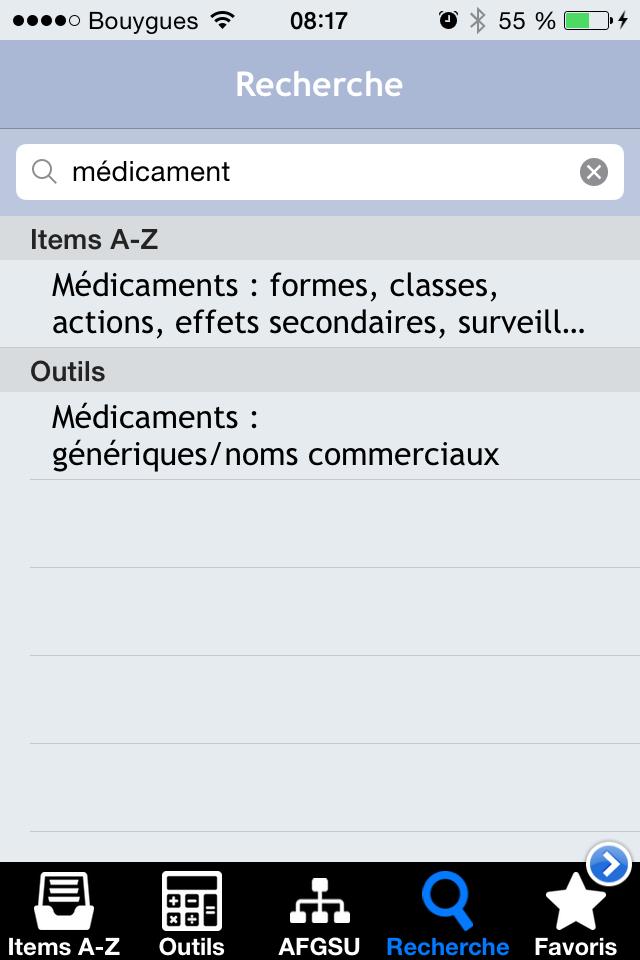Tap the Recherche title bar

(320, 84)
